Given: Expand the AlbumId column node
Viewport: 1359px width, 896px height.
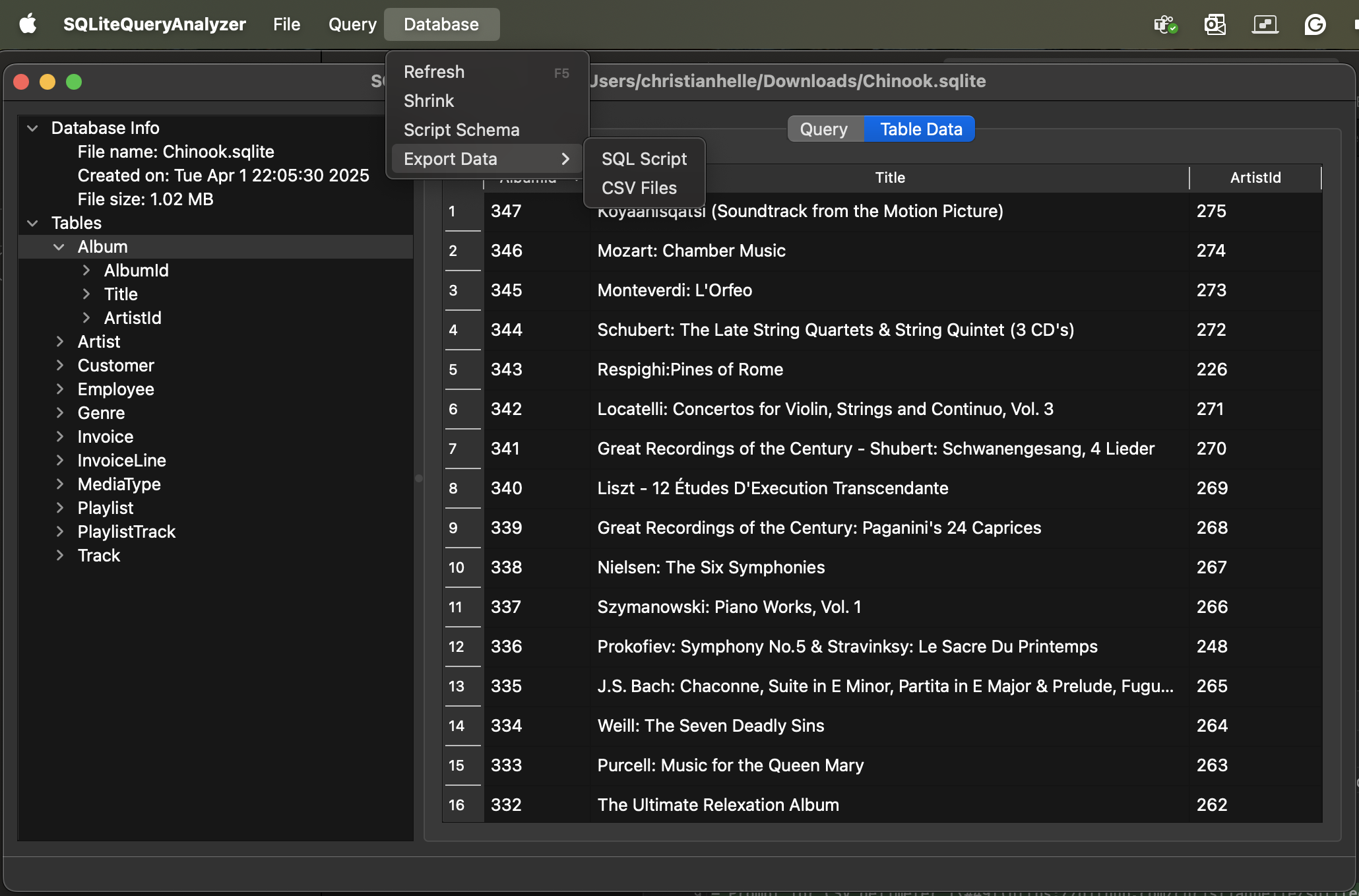Looking at the screenshot, I should [86, 271].
